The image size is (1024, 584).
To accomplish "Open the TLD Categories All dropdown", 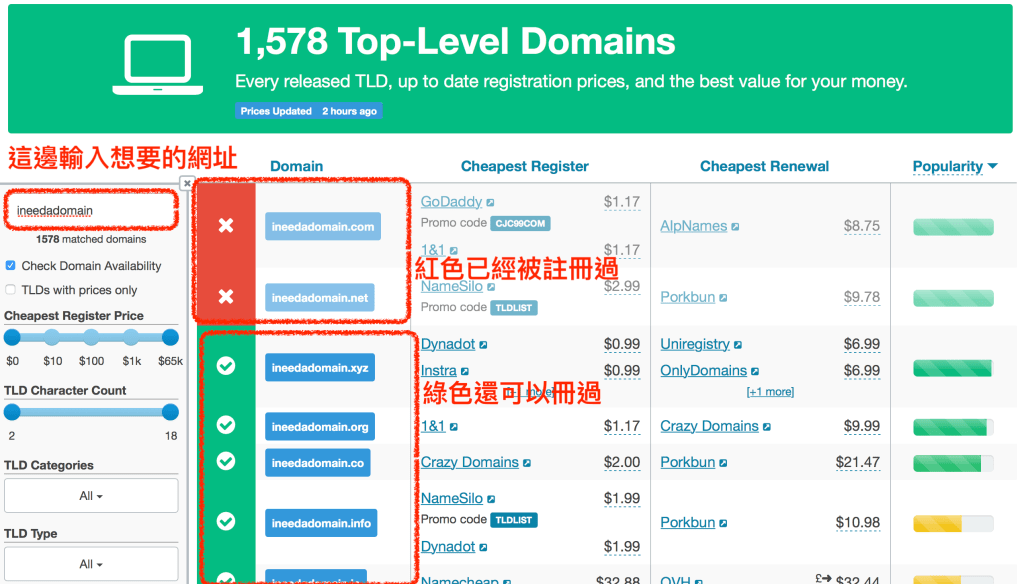I will 91,496.
